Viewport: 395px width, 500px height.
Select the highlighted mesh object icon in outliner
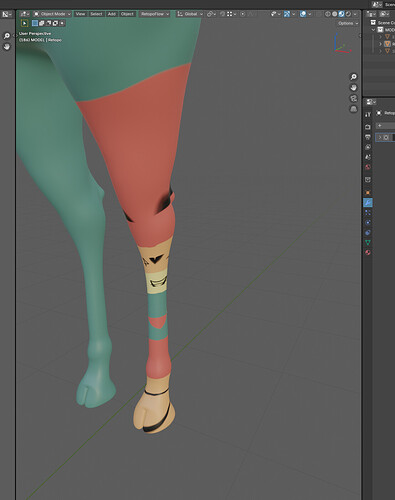(x=387, y=44)
